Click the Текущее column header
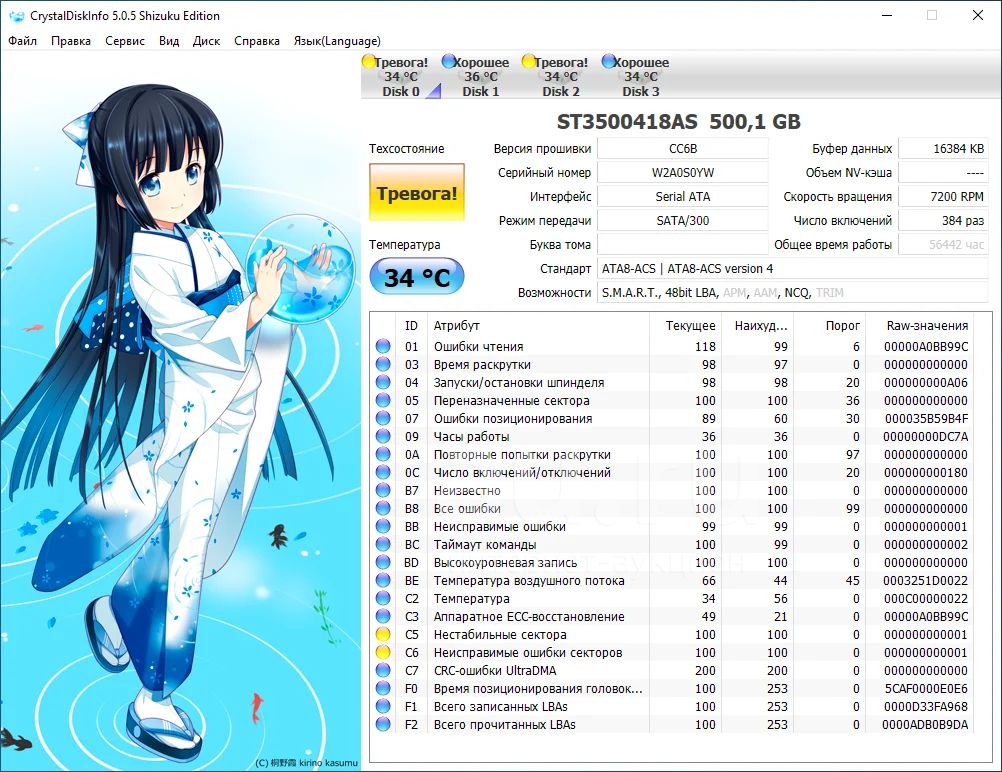Image resolution: width=1002 pixels, height=772 pixels. point(686,325)
